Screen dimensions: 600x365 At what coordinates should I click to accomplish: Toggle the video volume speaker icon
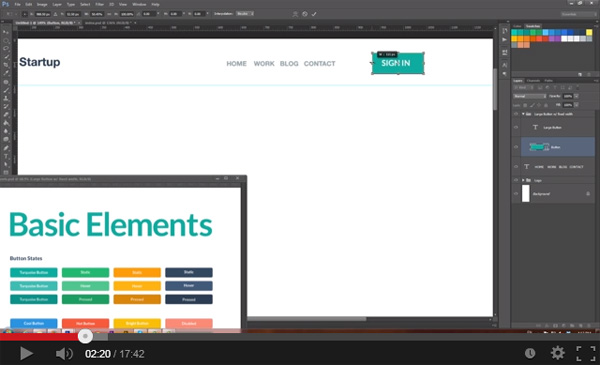tap(64, 354)
